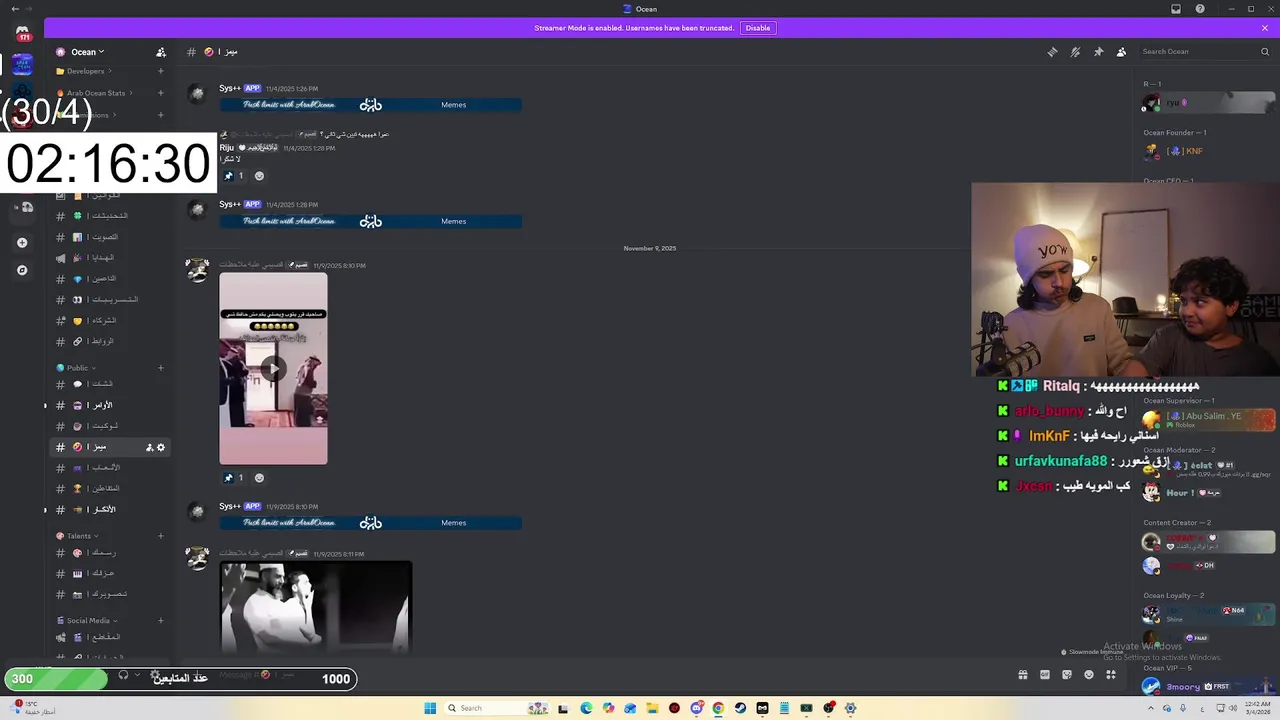The height and width of the screenshot is (720, 1280).
Task: Add a channel to the Talents category
Action: 160,536
